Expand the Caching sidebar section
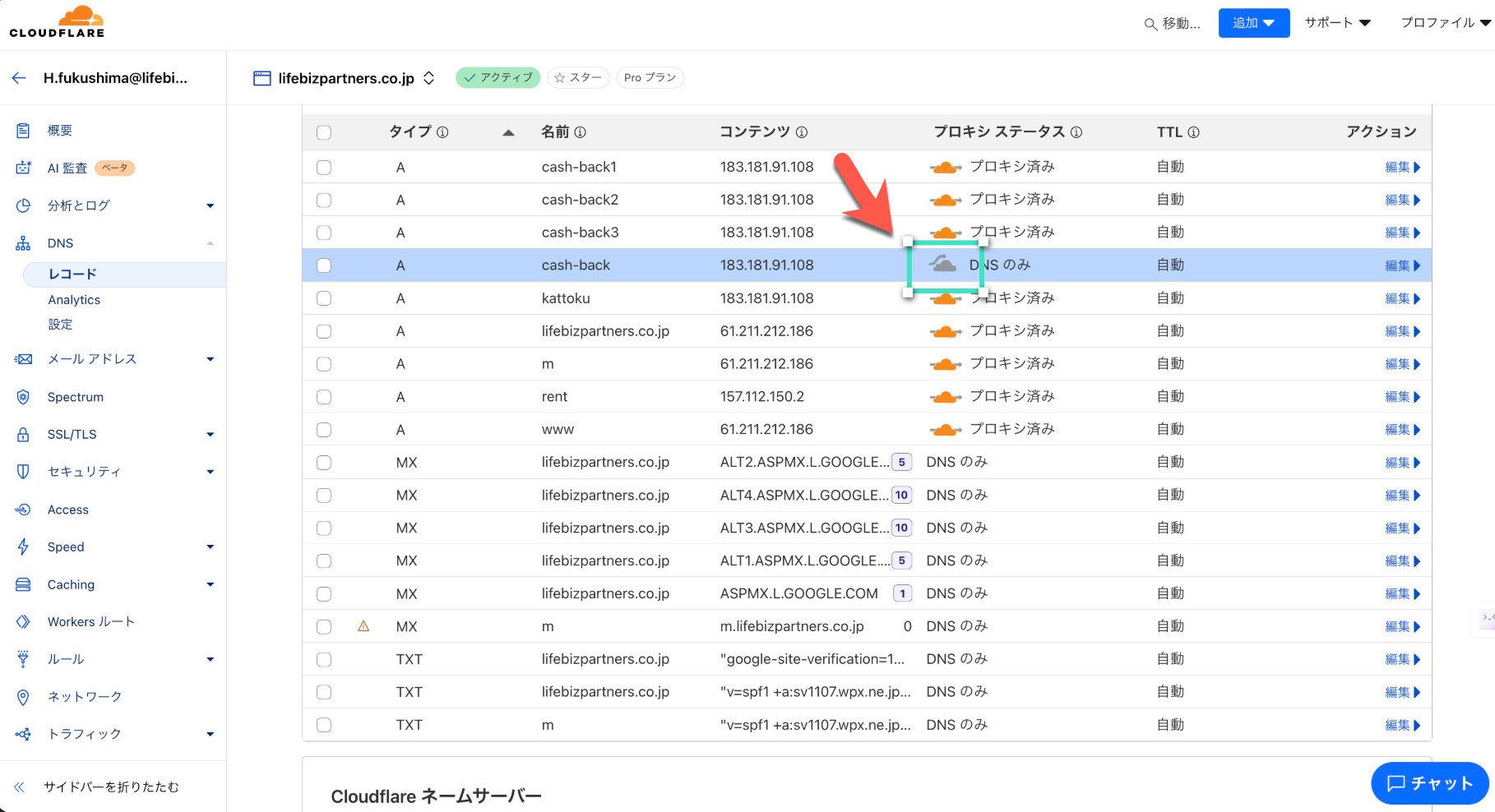 211,584
